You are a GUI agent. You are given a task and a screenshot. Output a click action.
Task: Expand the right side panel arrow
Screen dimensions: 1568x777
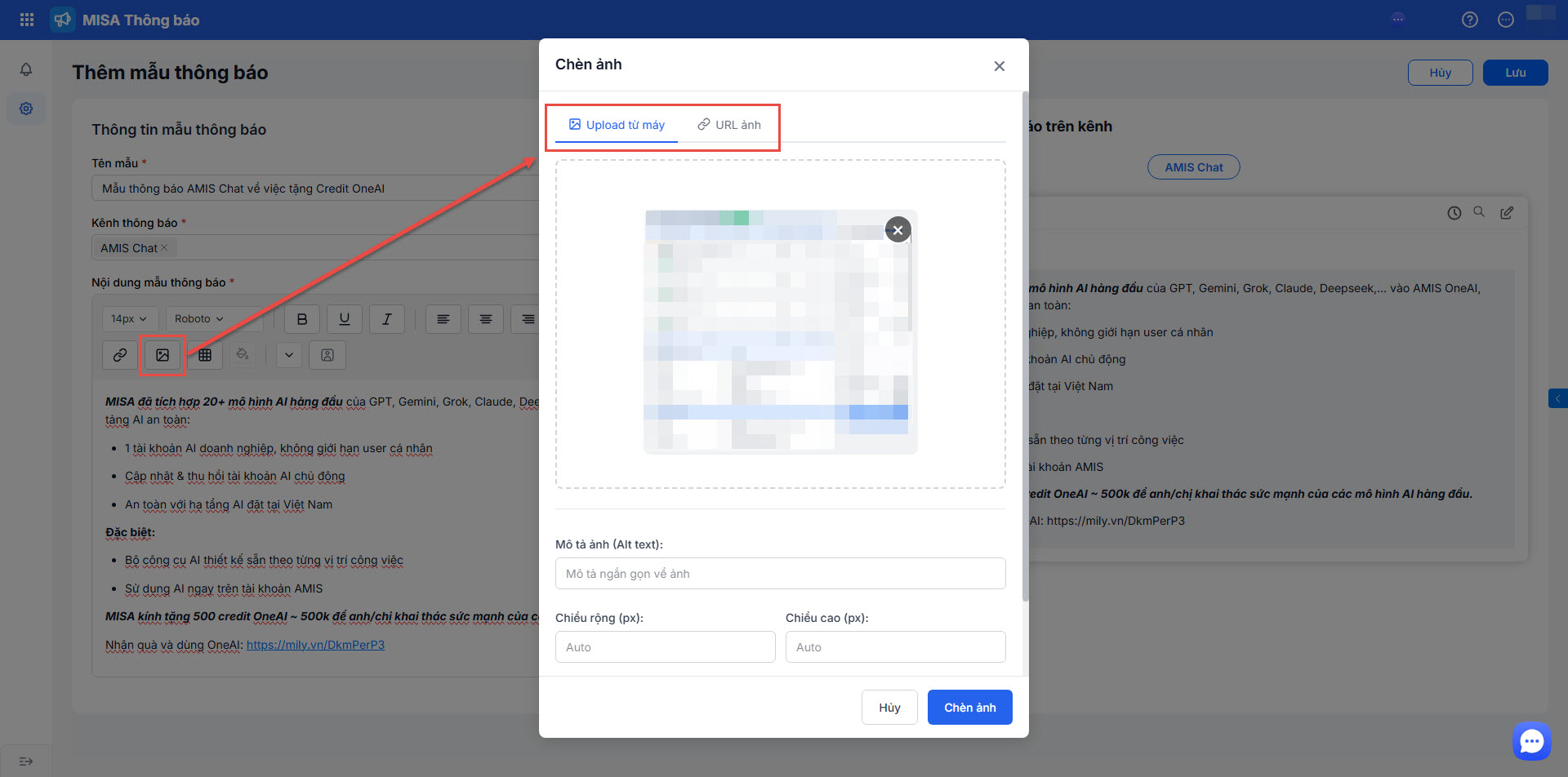point(1558,398)
